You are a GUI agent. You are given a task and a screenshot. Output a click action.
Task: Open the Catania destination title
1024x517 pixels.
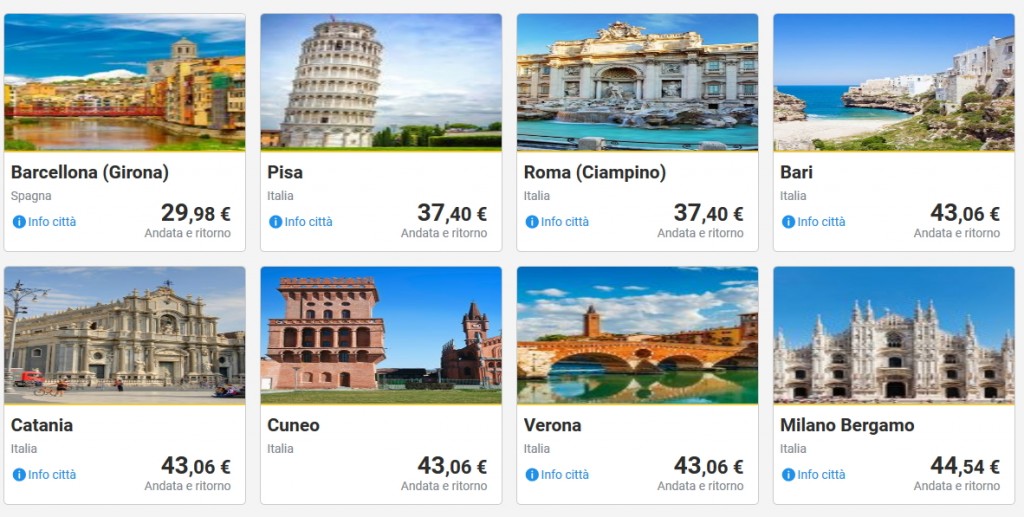coord(42,425)
